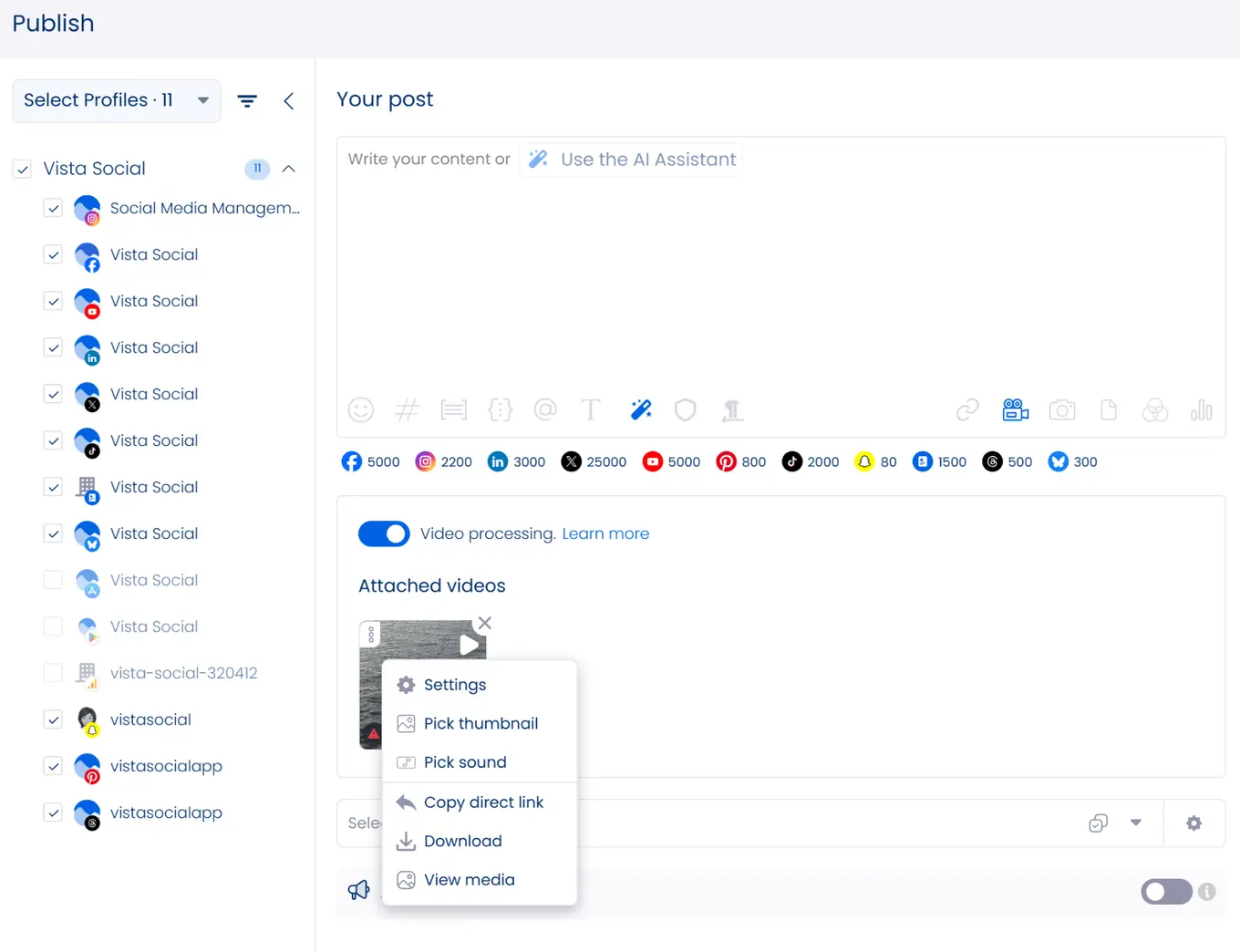Select Download in the video menu
The width and height of the screenshot is (1240, 952).
tap(462, 841)
